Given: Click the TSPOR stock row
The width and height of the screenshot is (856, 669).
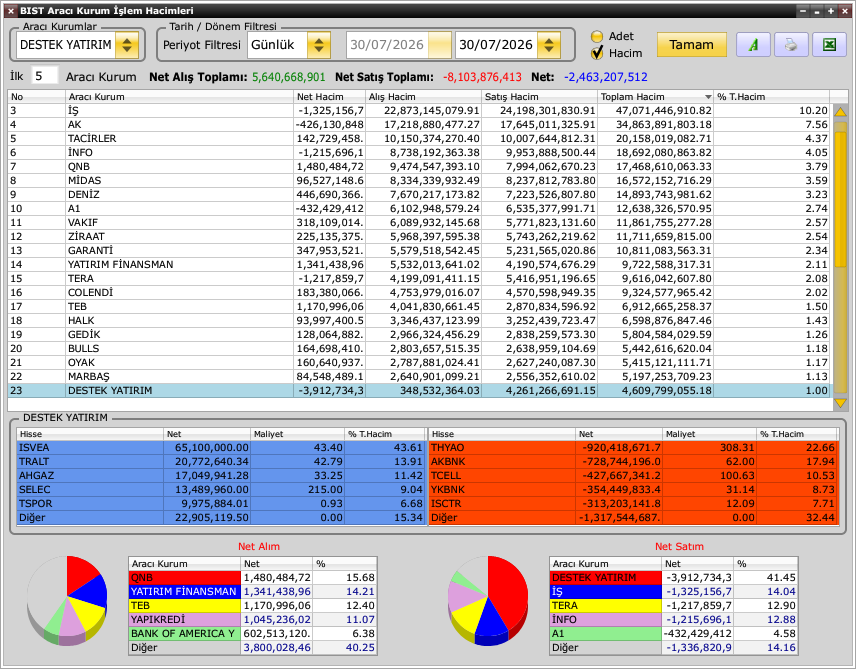Looking at the screenshot, I should pyautogui.click(x=221, y=504).
